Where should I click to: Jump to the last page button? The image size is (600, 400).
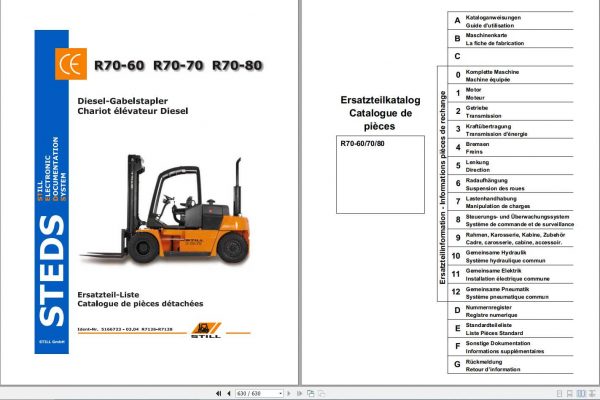pos(299,393)
